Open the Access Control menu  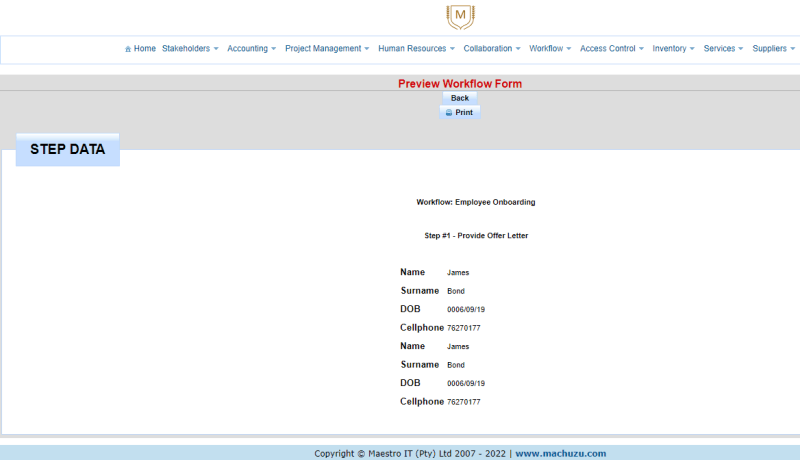(611, 48)
